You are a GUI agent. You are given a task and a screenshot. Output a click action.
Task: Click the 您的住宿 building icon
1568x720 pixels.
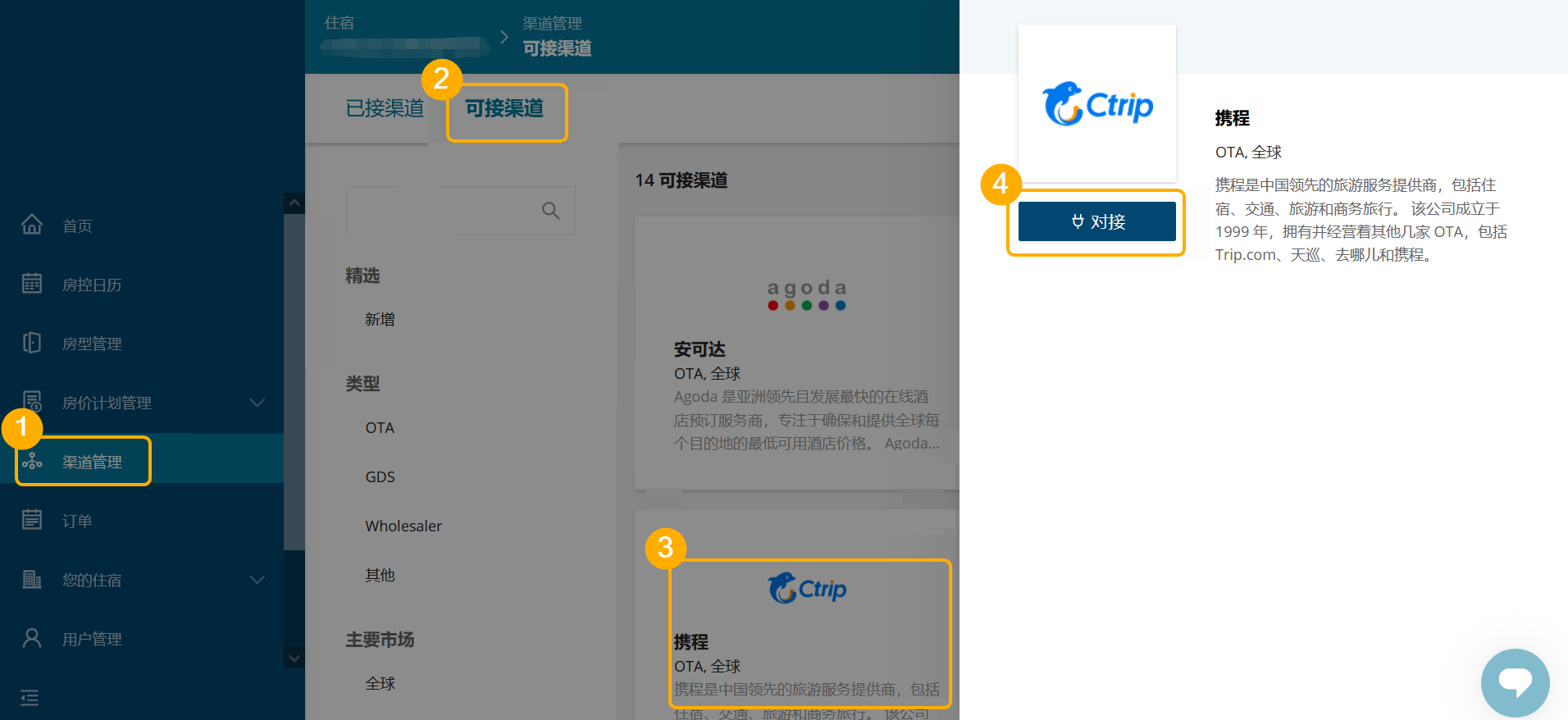pyautogui.click(x=32, y=579)
